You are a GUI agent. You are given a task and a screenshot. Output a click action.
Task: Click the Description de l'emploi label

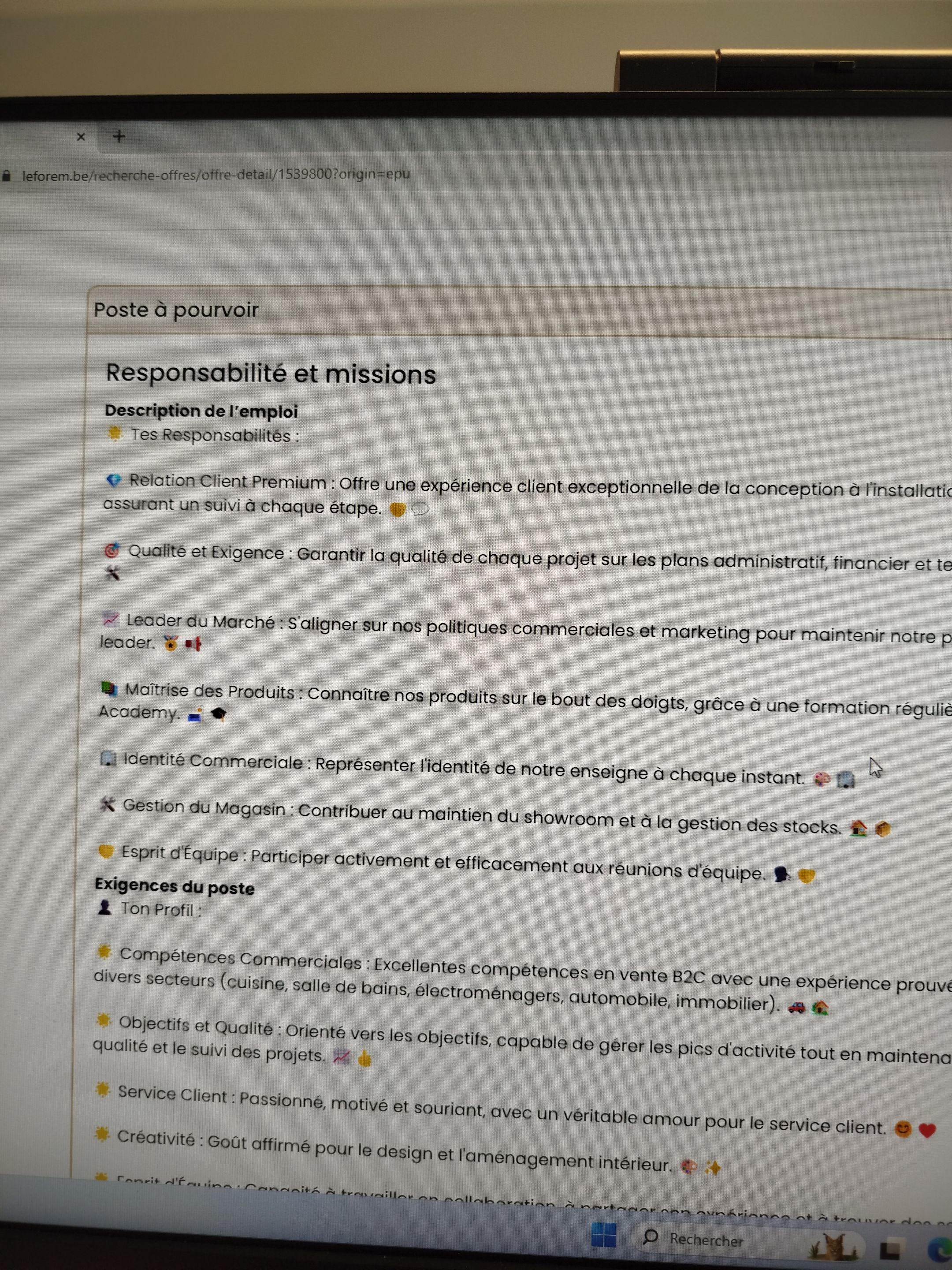tap(201, 411)
